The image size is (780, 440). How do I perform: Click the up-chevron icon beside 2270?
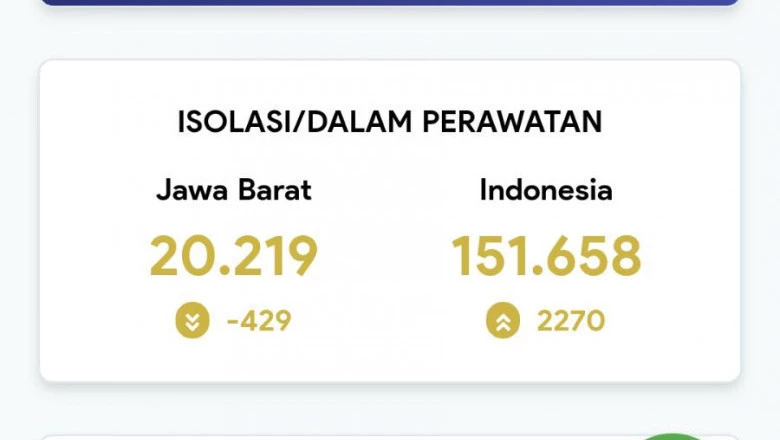click(503, 320)
